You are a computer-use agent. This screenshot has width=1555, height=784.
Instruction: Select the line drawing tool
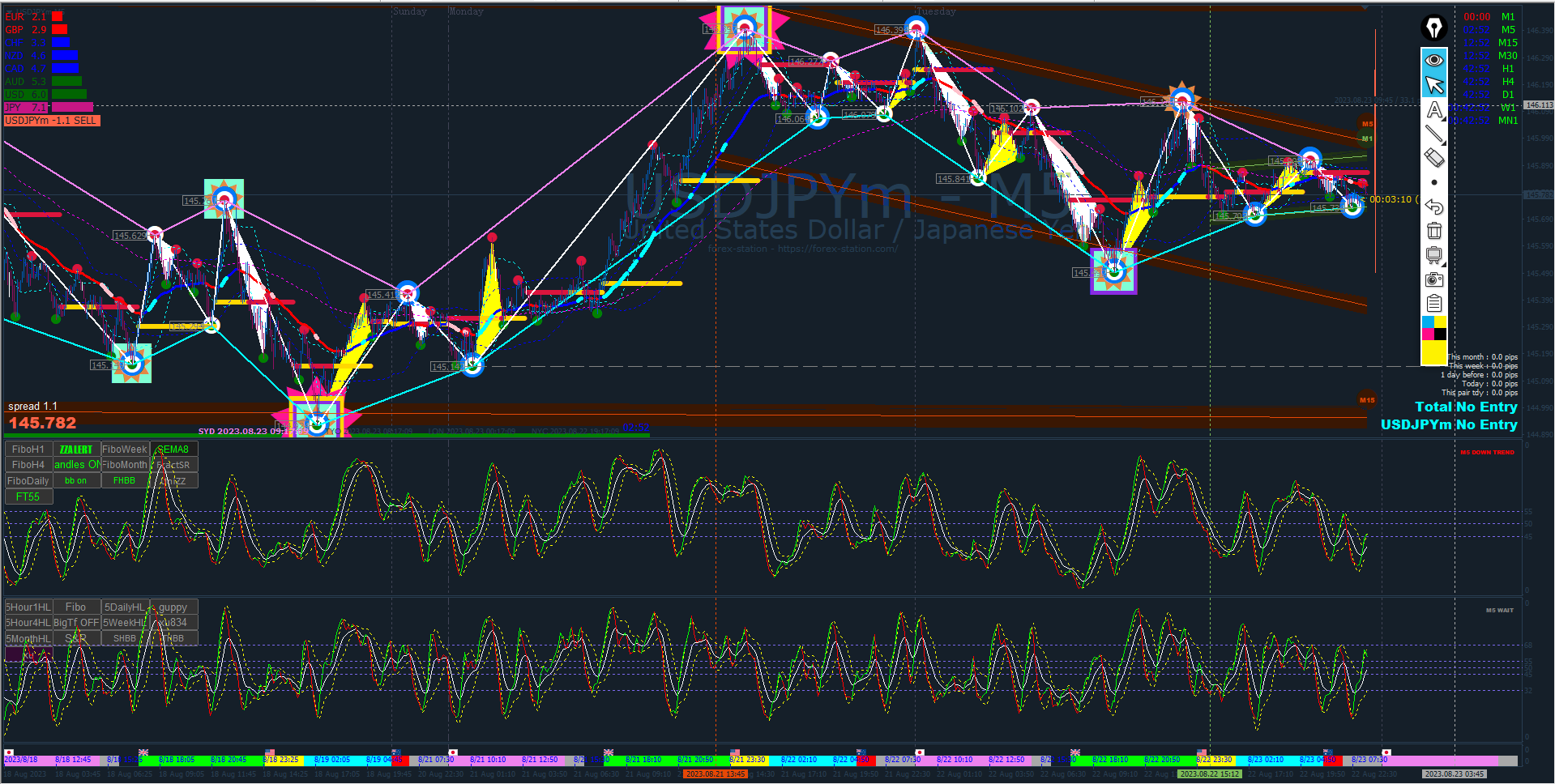point(1433,134)
